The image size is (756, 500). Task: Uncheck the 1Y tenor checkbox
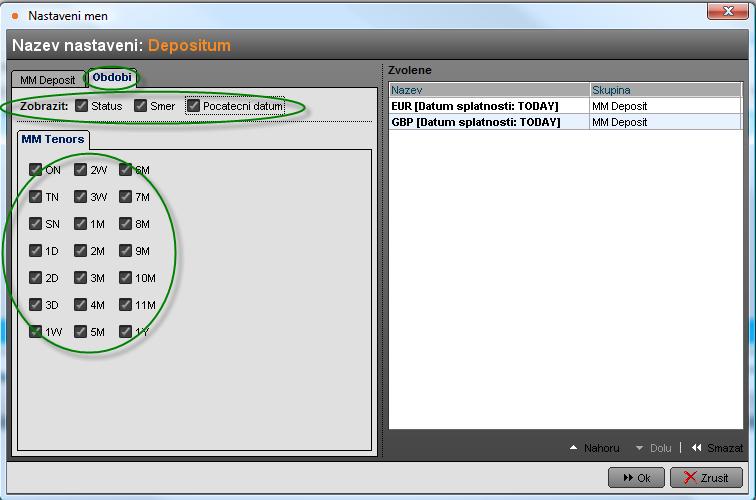pyautogui.click(x=125, y=331)
